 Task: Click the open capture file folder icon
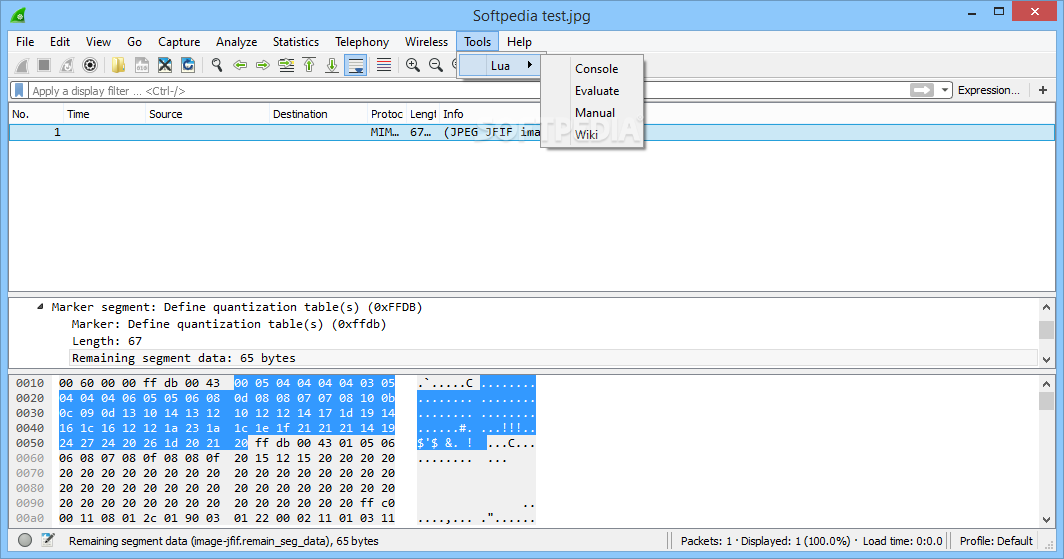tap(119, 65)
